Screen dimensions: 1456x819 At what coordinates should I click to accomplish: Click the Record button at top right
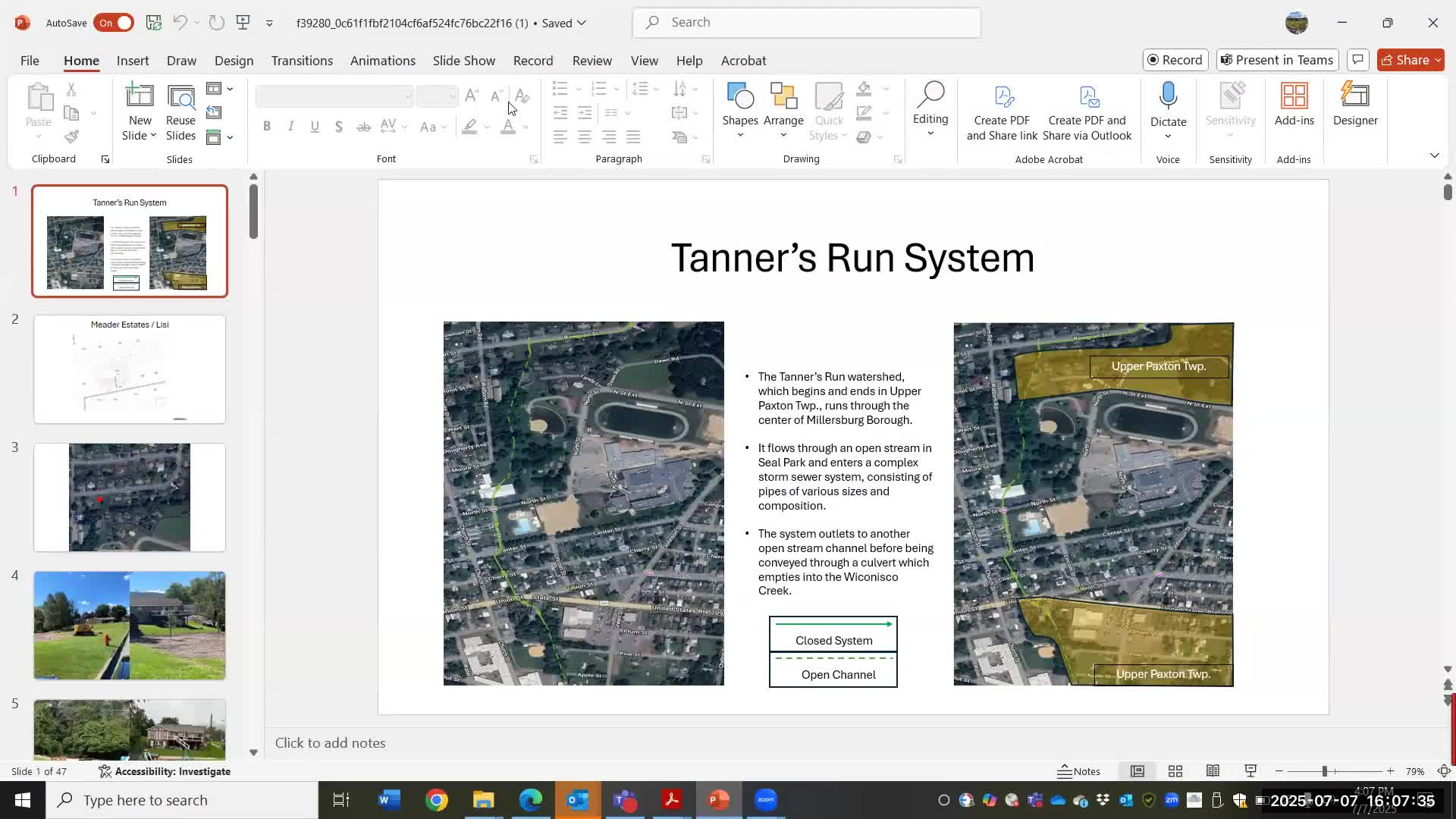[x=1175, y=60]
